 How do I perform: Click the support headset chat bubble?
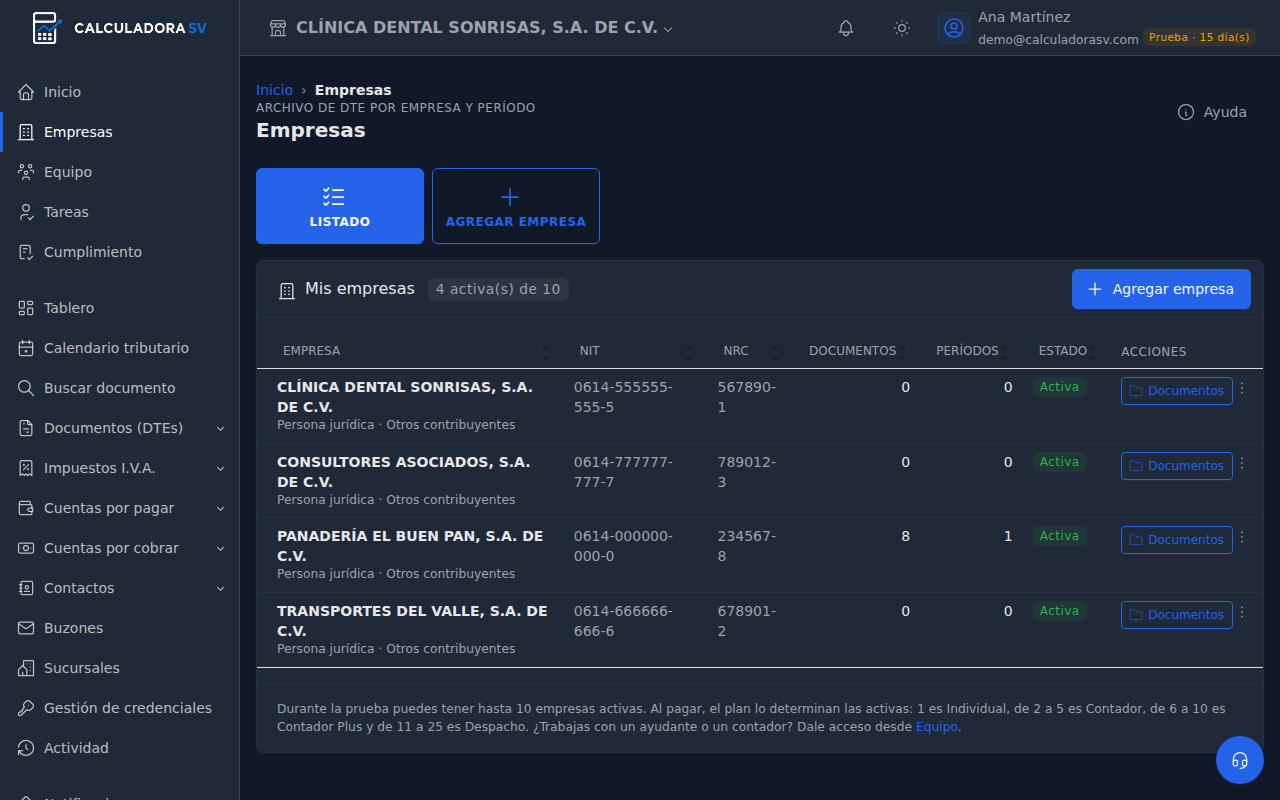(x=1240, y=760)
